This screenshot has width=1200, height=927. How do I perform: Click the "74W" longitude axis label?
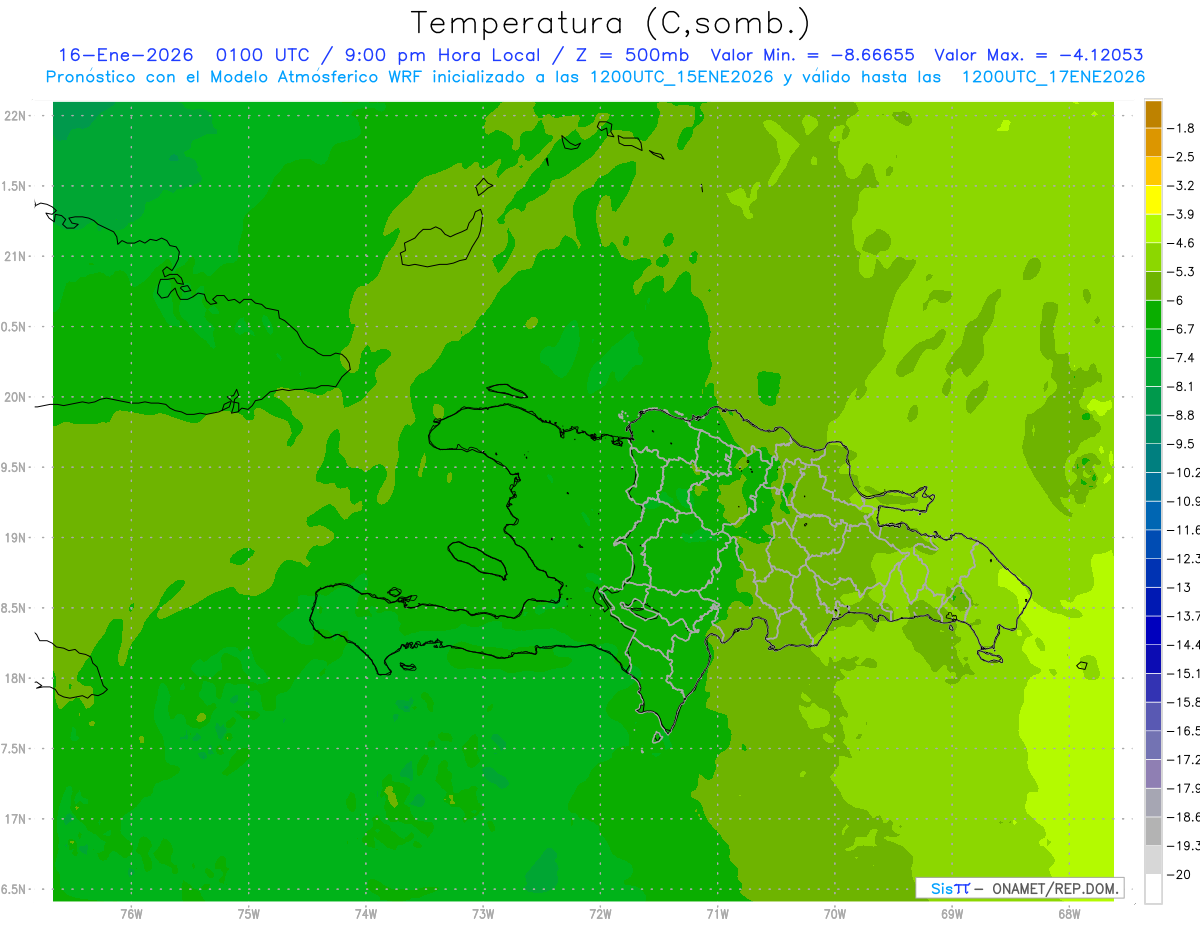[x=365, y=913]
